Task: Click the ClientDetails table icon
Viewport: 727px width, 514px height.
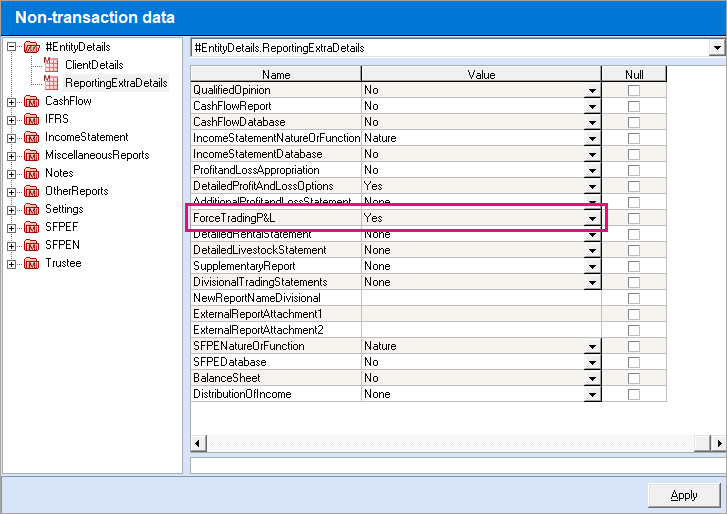Action: coord(51,65)
